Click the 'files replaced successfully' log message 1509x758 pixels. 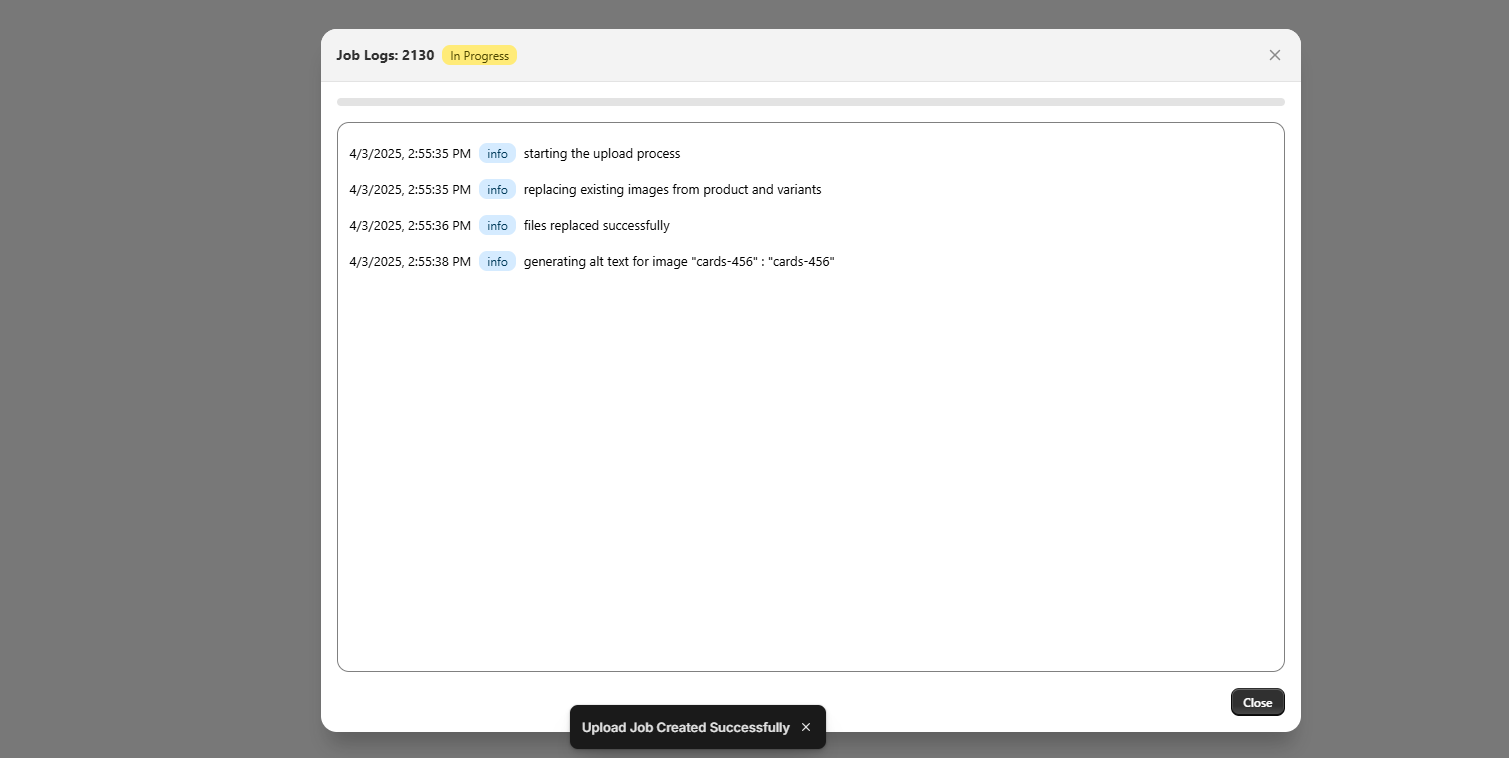coord(596,225)
